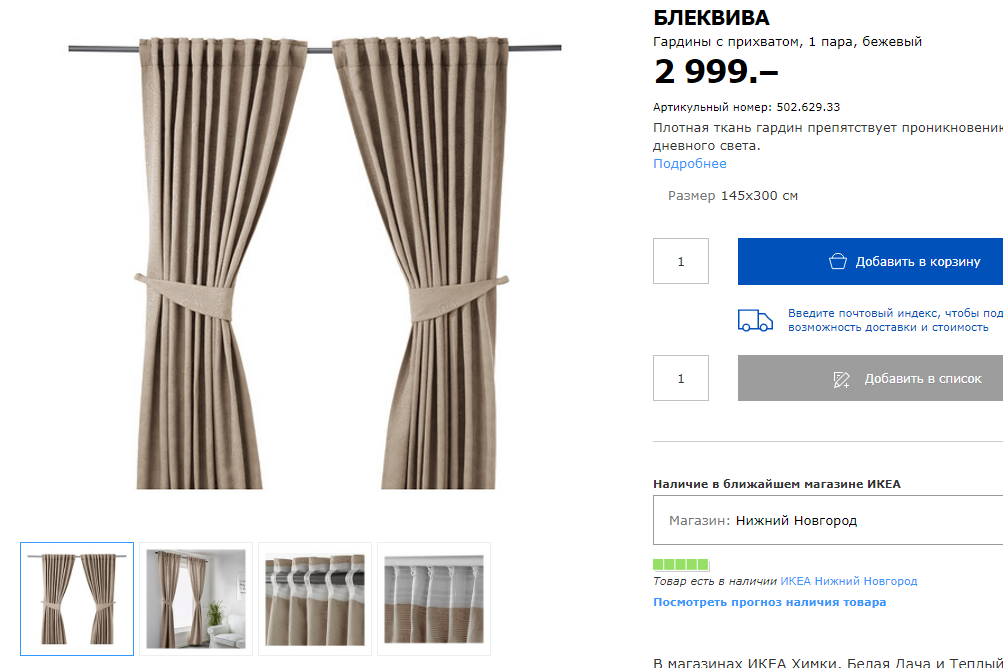1003x668 pixels.
Task: Click the postal code delivery link text
Action: tap(895, 320)
